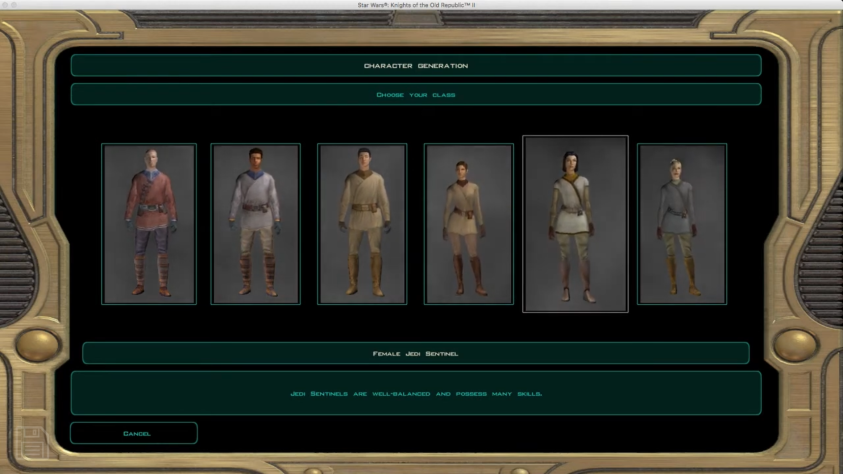Click the Jedi Sentinels description text
The width and height of the screenshot is (843, 474).
tap(416, 393)
